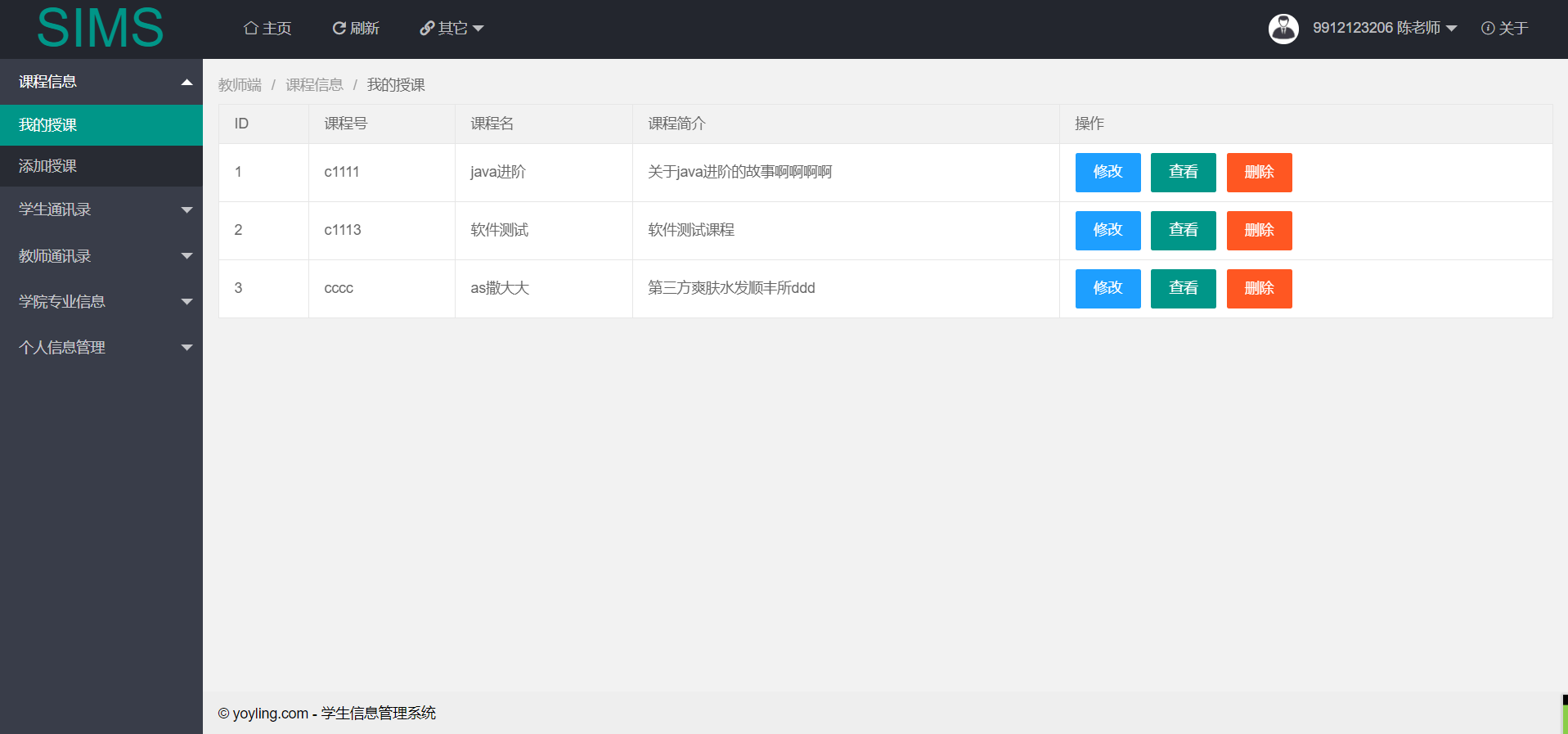This screenshot has height=734, width=1568.
Task: Click the 操作 column header
Action: coord(1306,124)
